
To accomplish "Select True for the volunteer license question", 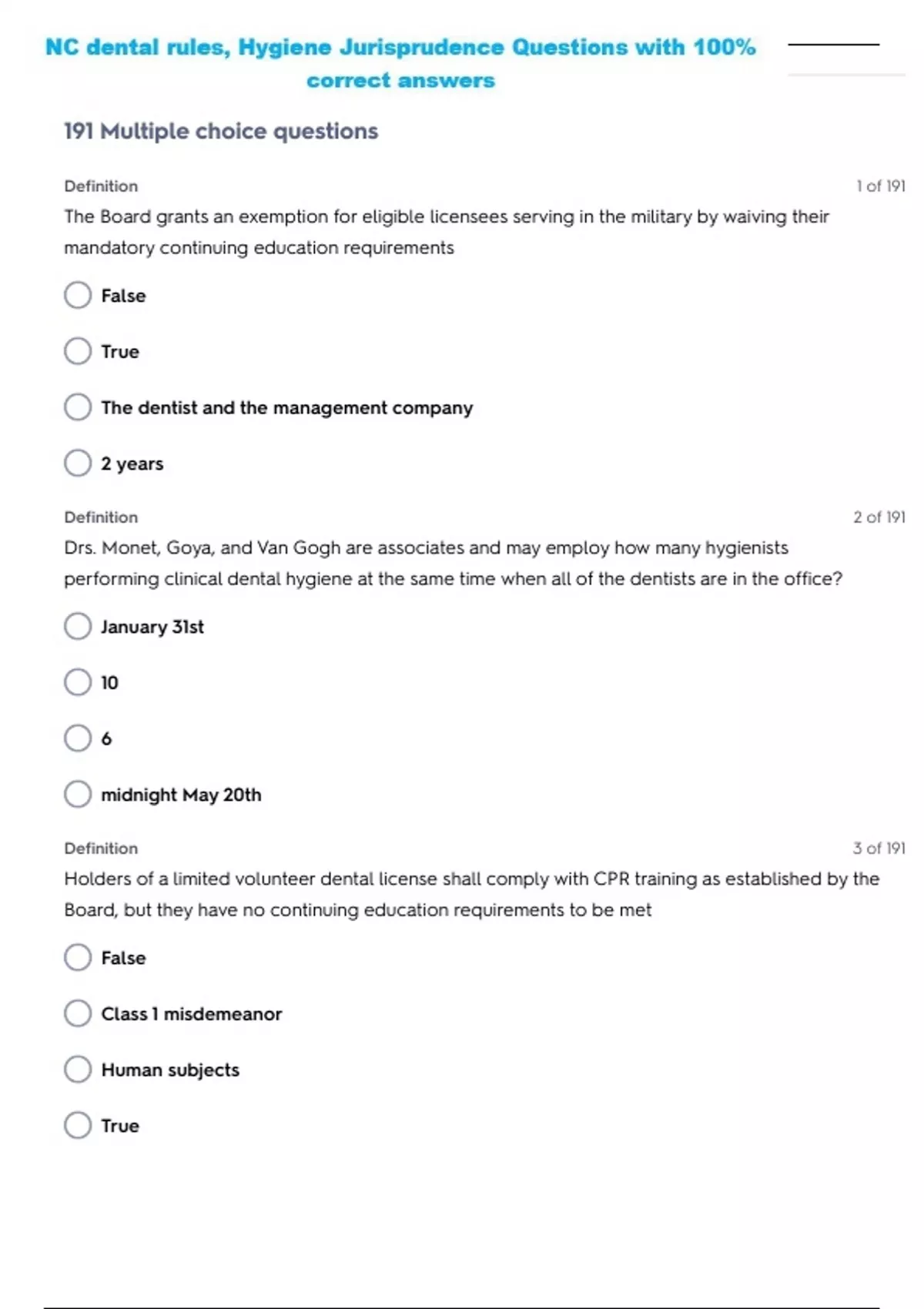I will 78,1126.
